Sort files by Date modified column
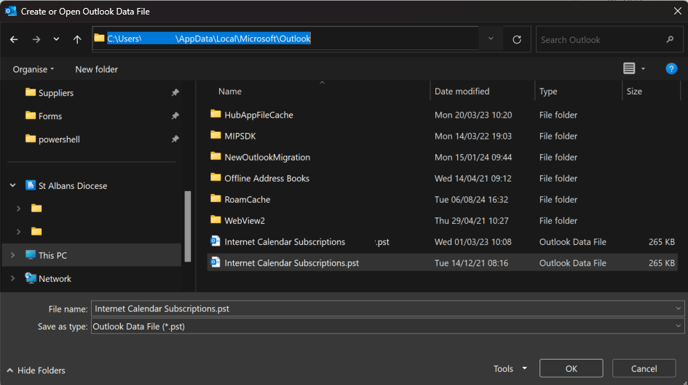Screen dimensions: 688x385 (462, 91)
